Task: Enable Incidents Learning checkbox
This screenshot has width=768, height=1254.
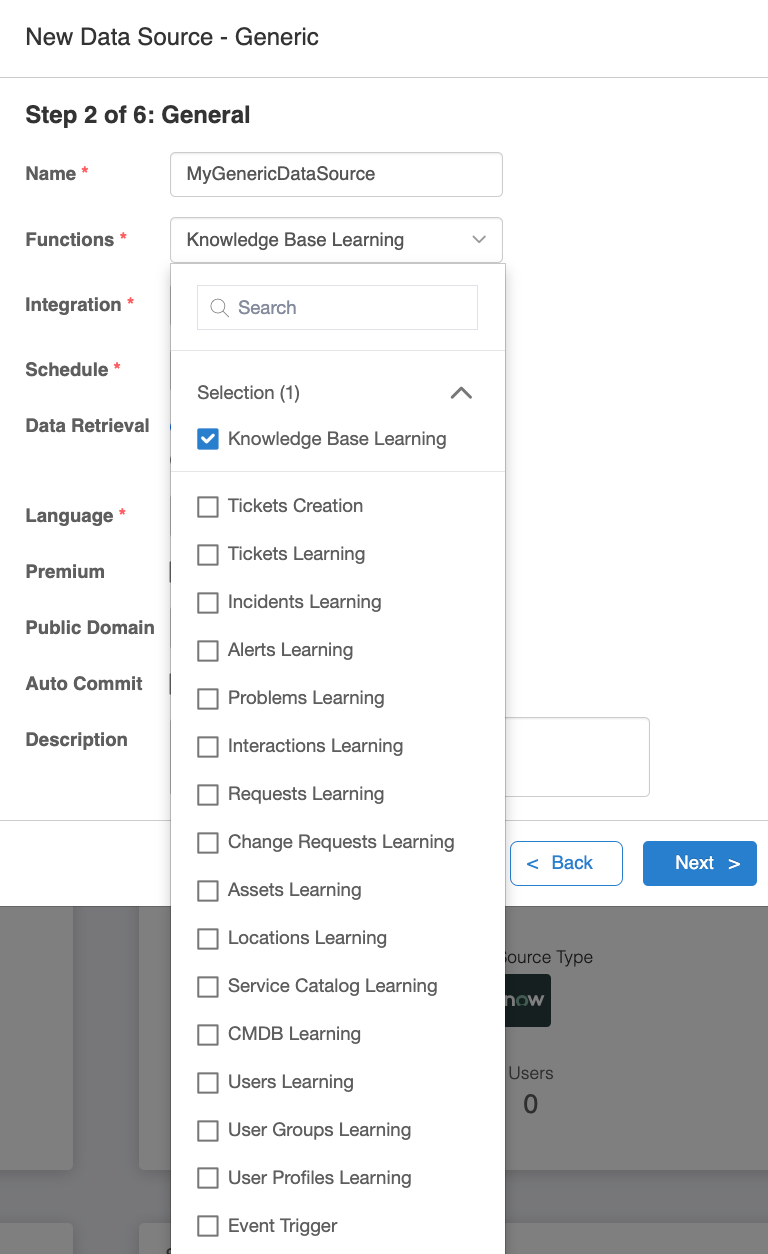Action: 208,602
